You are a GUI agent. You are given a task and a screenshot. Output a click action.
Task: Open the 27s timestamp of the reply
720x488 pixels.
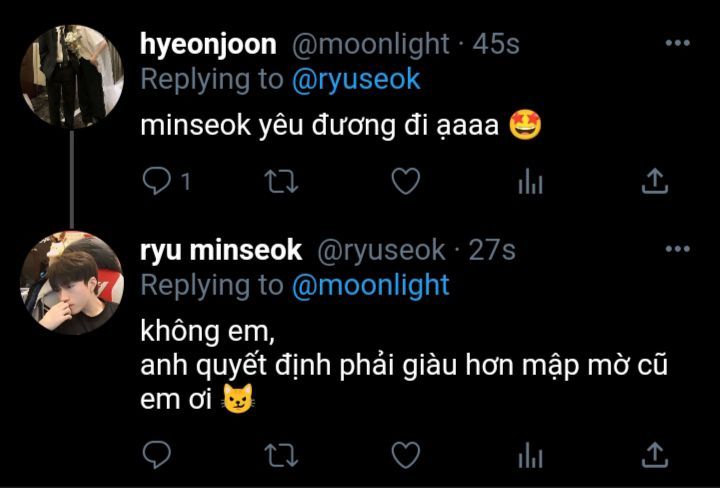pos(492,250)
